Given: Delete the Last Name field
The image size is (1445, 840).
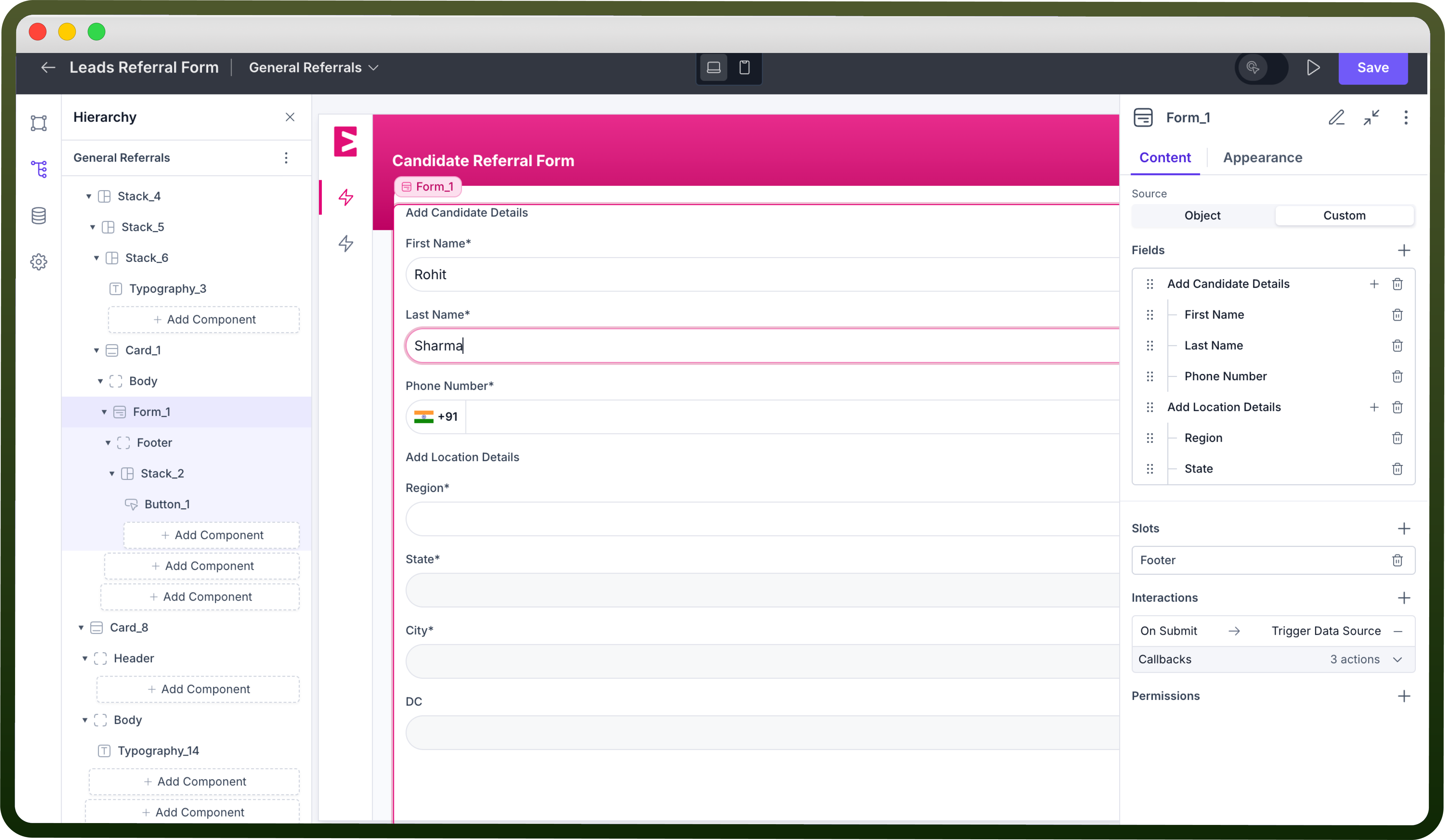Looking at the screenshot, I should coord(1398,346).
